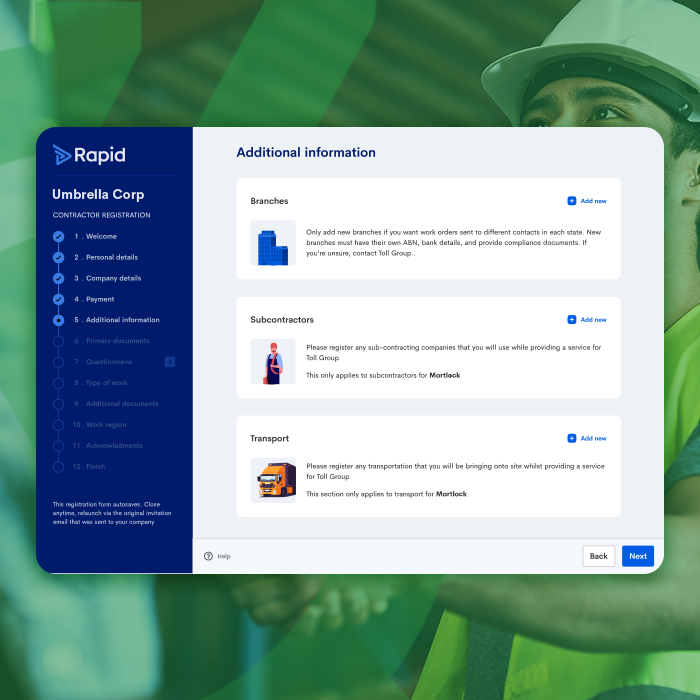Click the plus icon beside Branches Add new
The width and height of the screenshot is (700, 700).
point(572,201)
